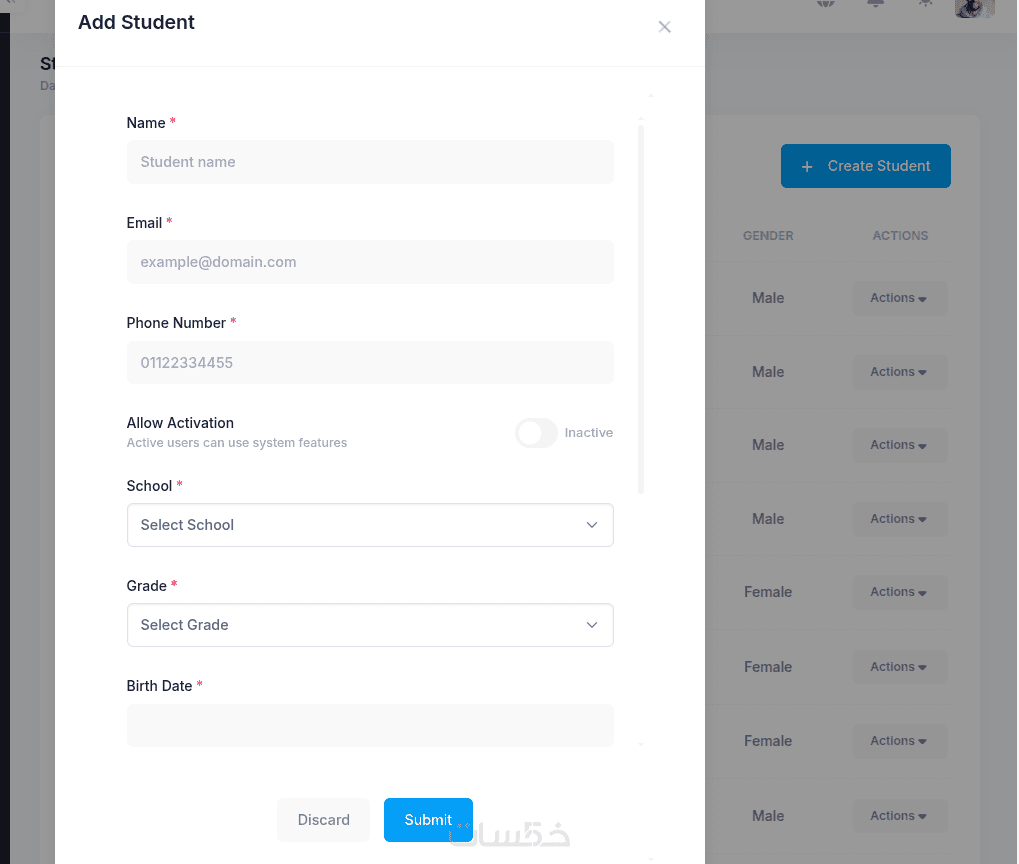Screen dimensions: 1019x864
Task: Submit the Add Student form
Action: 428,820
